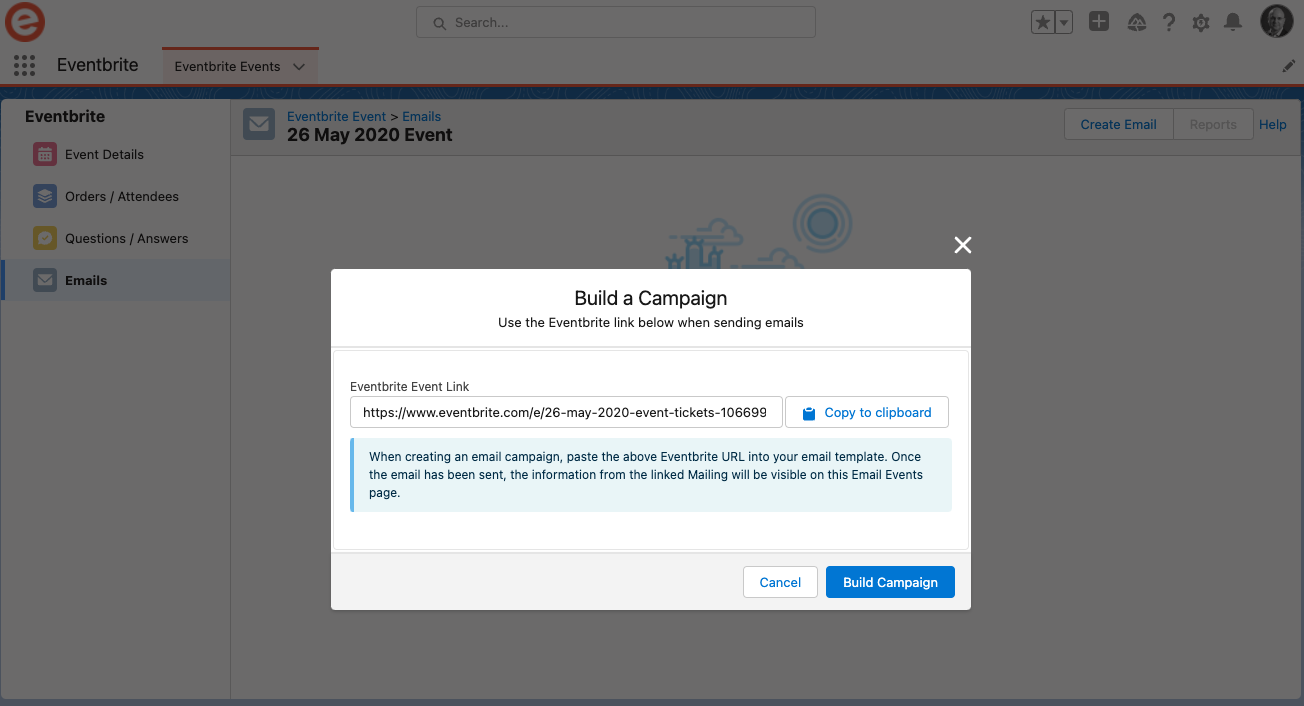The image size is (1304, 706).
Task: Open the global actions plus icon
Action: pos(1099,21)
